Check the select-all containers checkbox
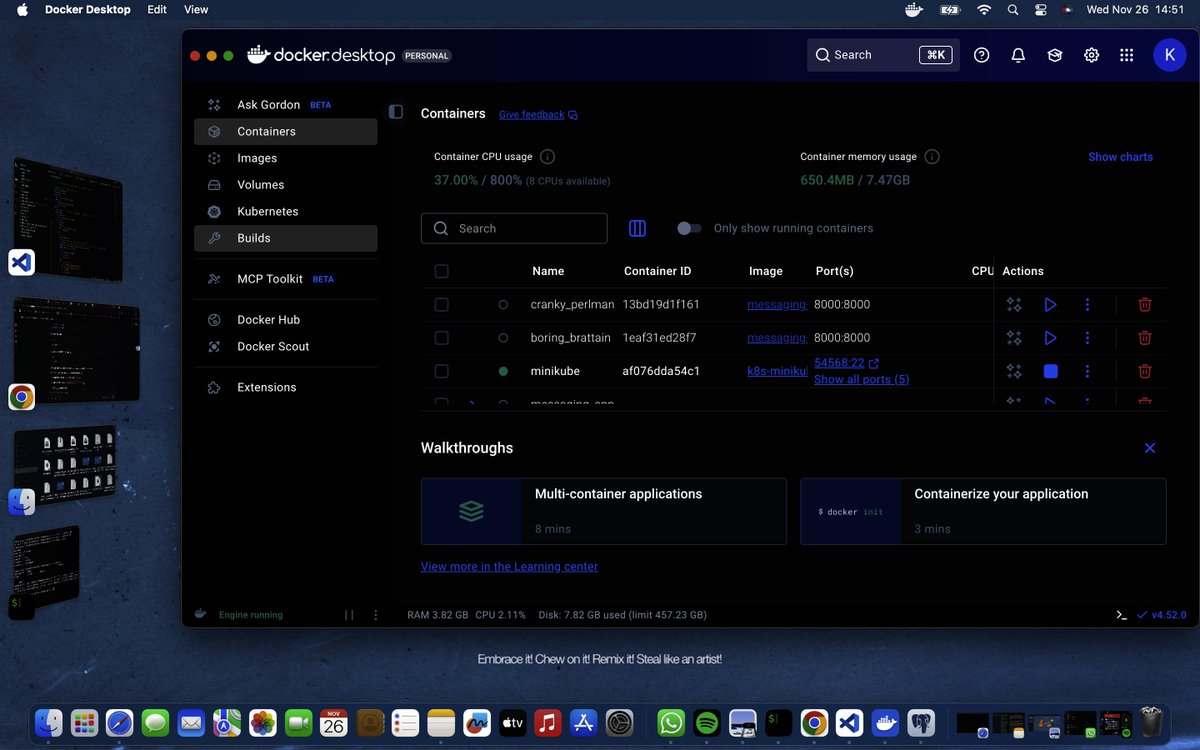The image size is (1200, 750). (442, 271)
